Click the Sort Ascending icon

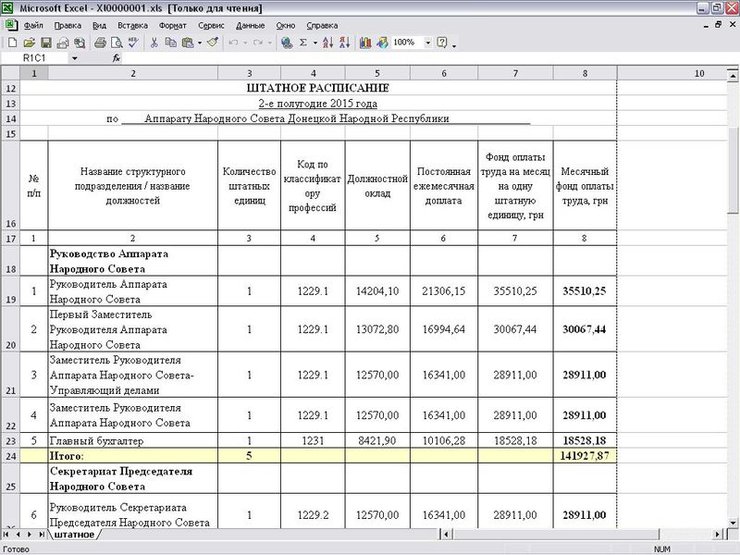tap(330, 43)
